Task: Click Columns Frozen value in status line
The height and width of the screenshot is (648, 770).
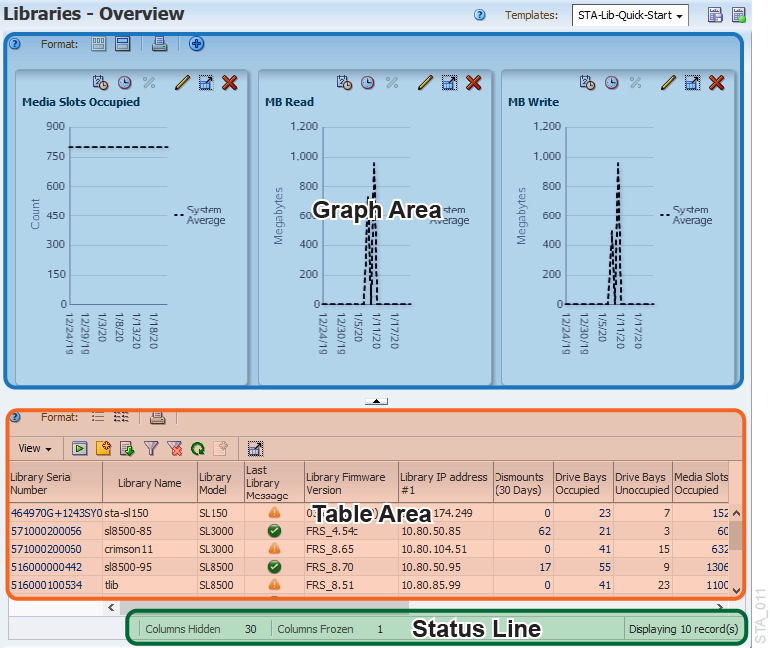Action: tap(380, 629)
